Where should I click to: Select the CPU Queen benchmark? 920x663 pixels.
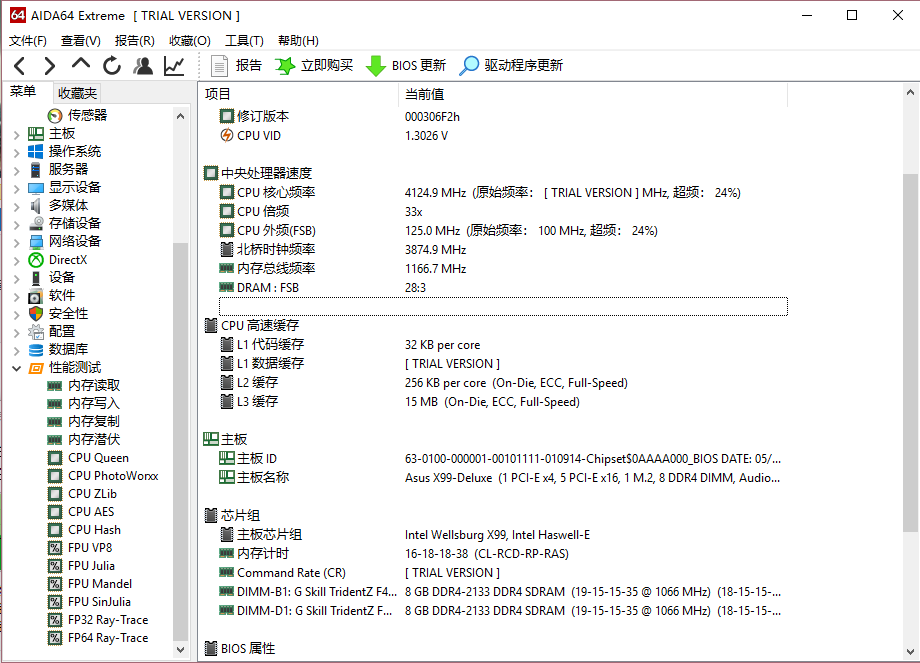pos(98,458)
